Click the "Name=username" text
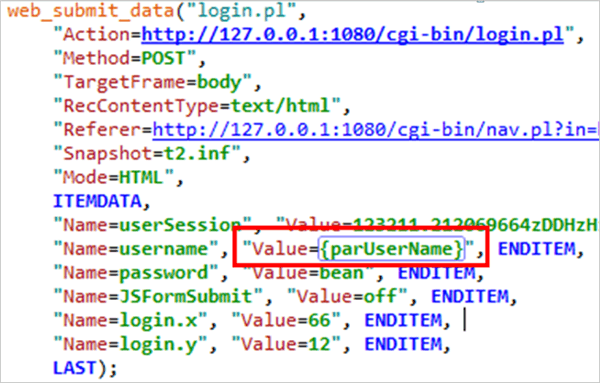 click(136, 249)
